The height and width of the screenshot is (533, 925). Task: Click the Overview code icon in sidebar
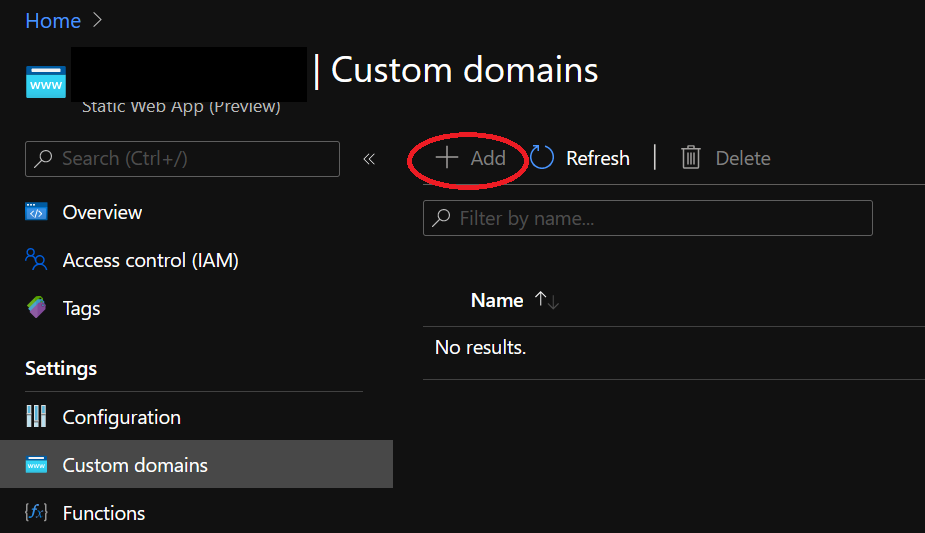[x=36, y=212]
